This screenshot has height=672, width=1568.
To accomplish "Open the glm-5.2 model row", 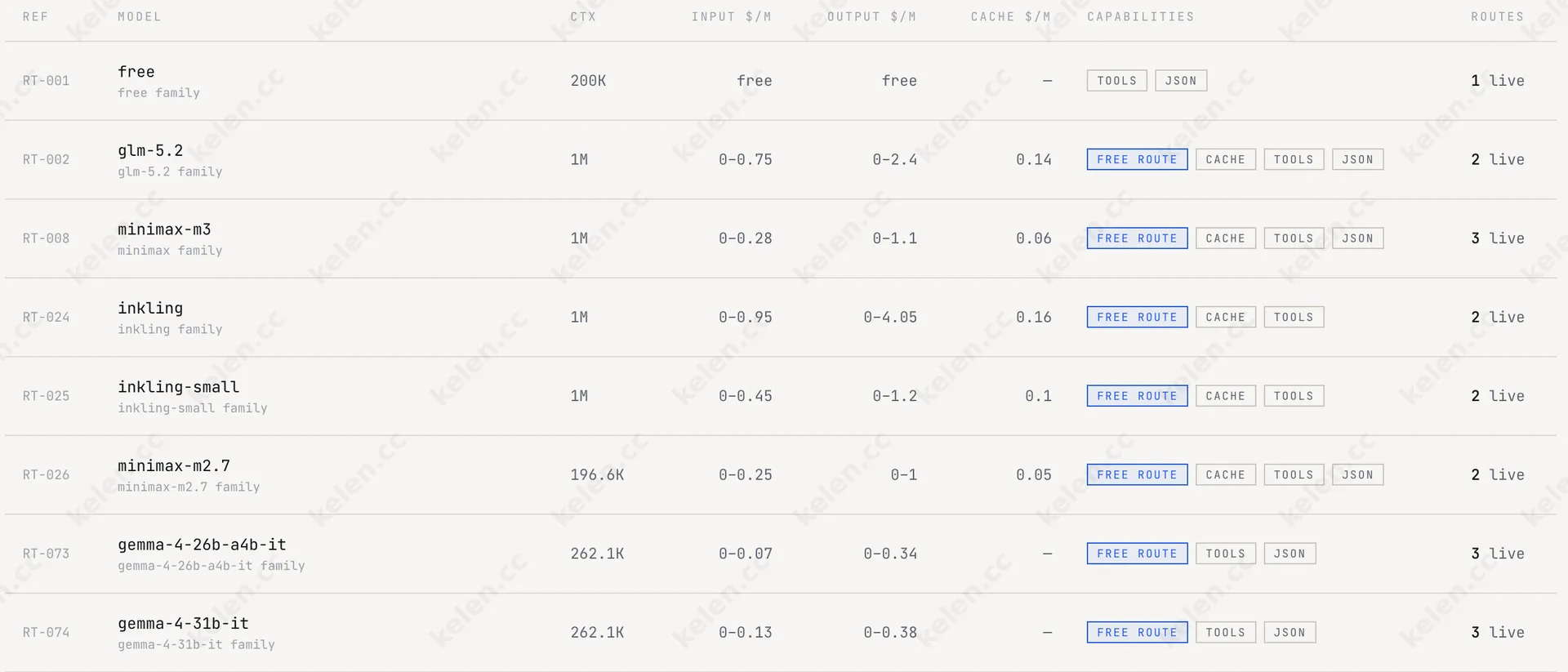I will pos(781,159).
